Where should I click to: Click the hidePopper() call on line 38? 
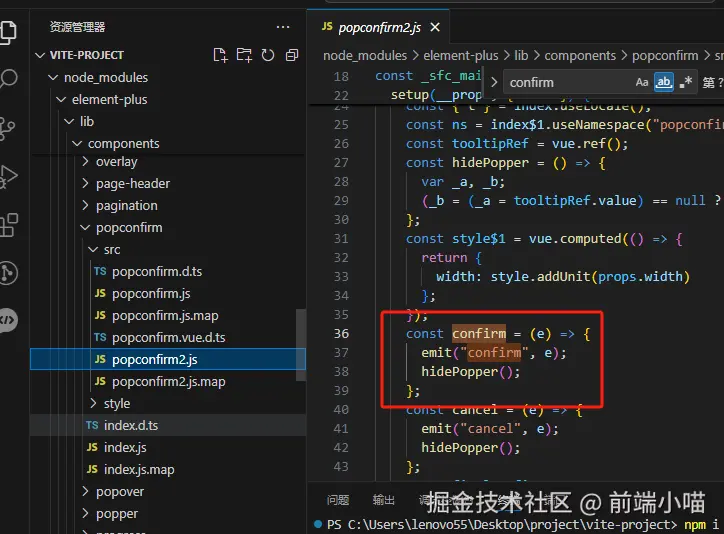pos(471,372)
